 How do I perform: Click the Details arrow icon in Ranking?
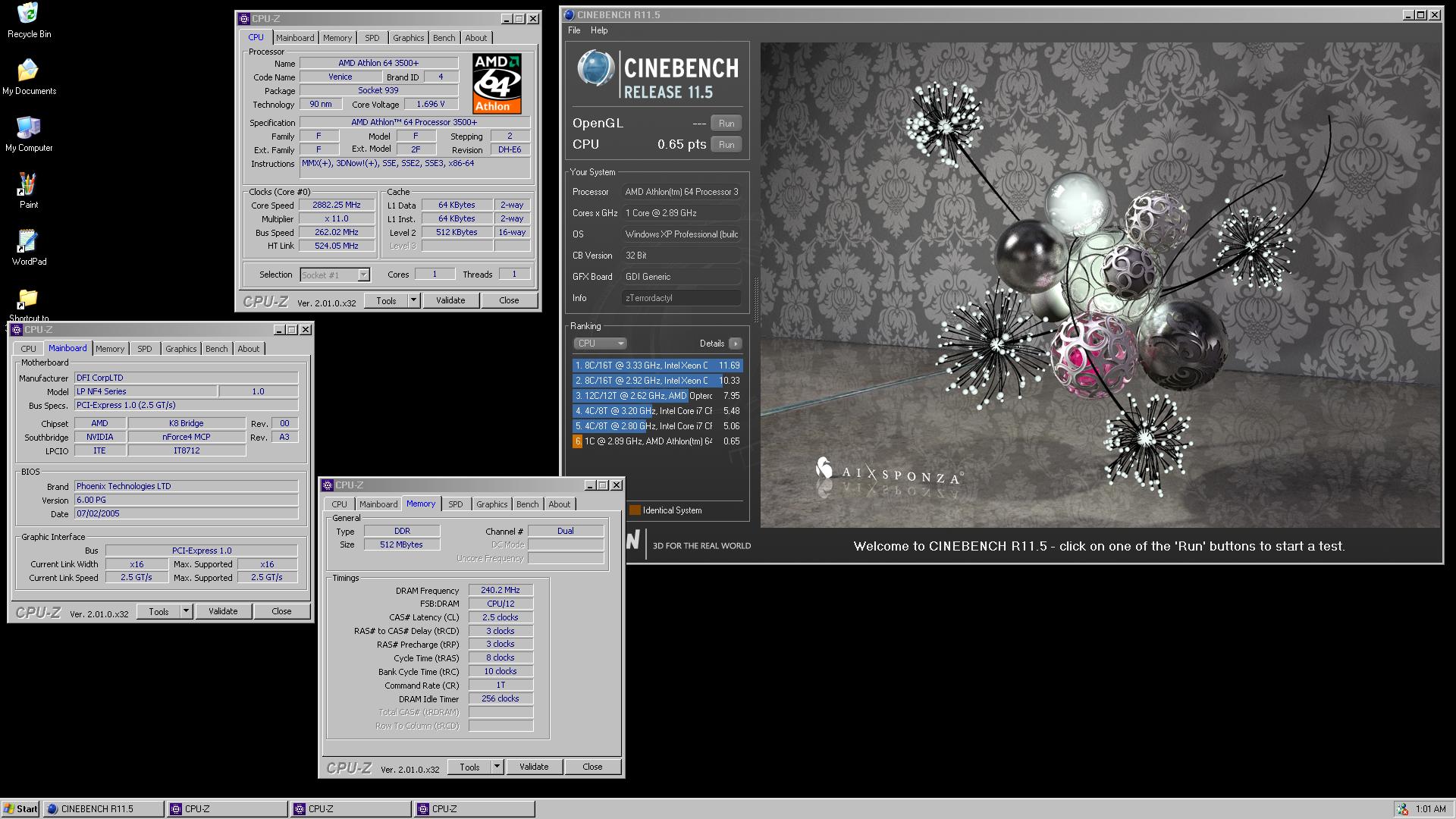pos(735,344)
